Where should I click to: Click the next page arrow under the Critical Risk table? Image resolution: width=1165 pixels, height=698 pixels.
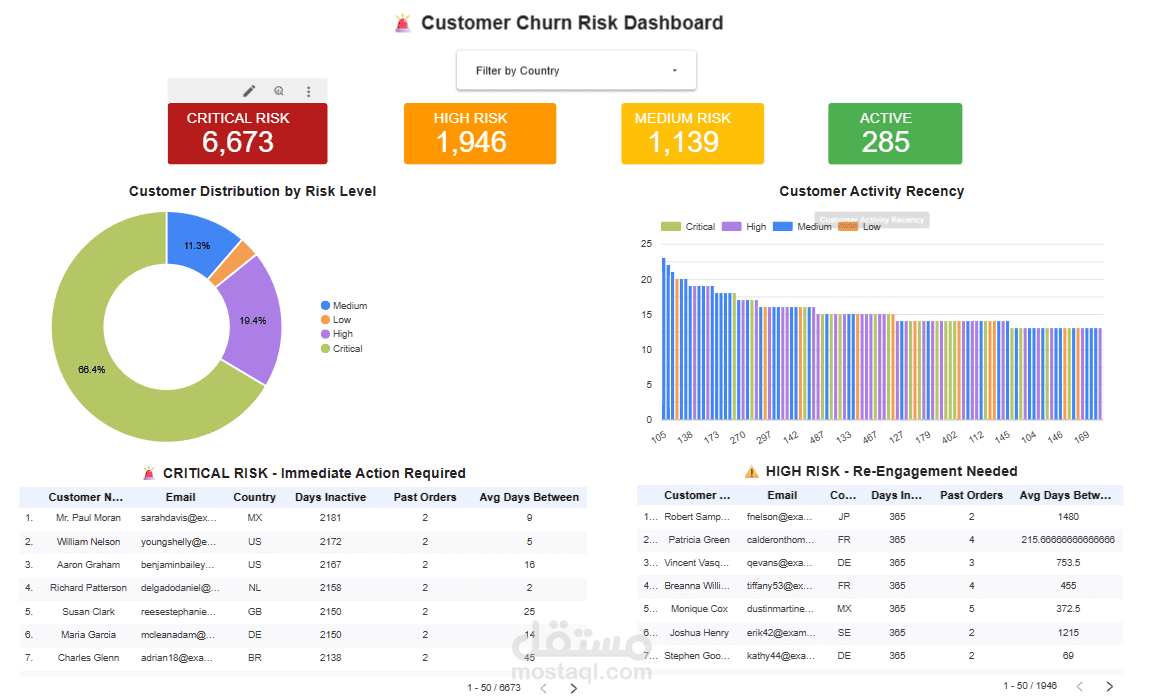tap(573, 688)
